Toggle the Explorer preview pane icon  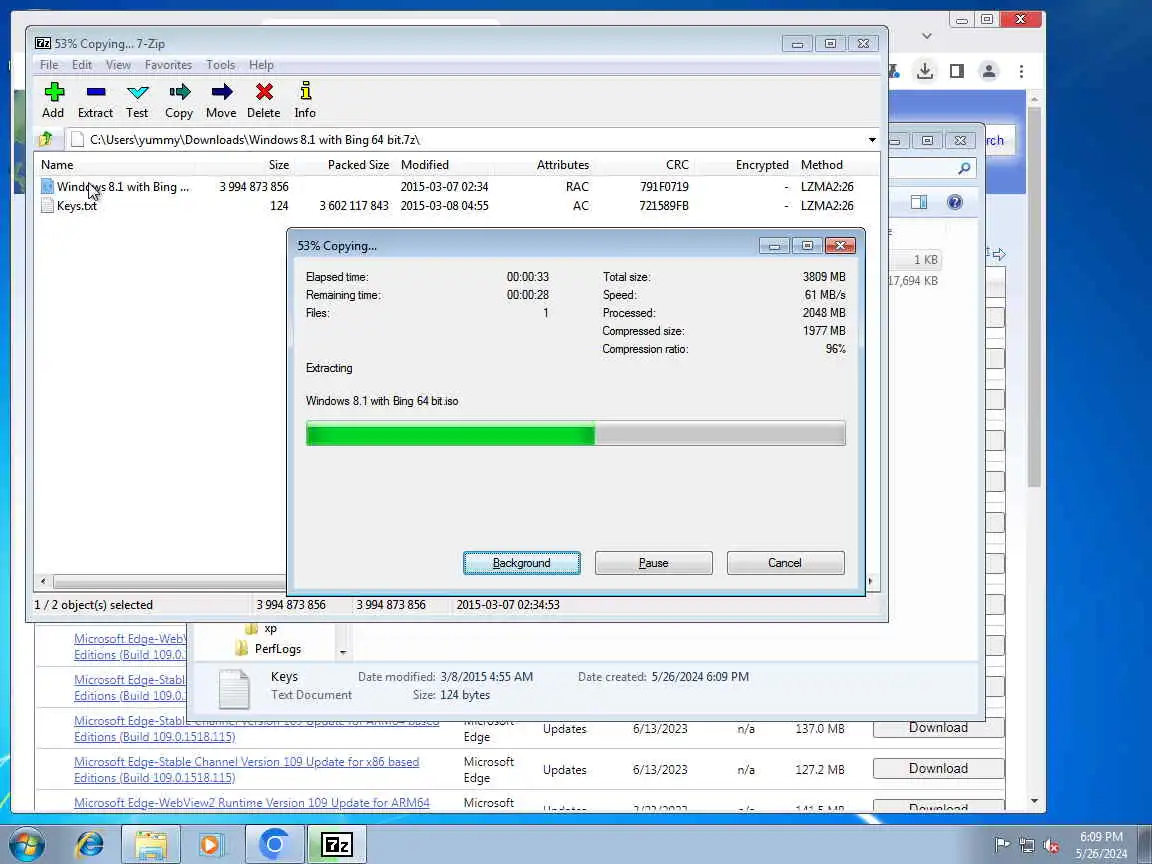click(918, 202)
